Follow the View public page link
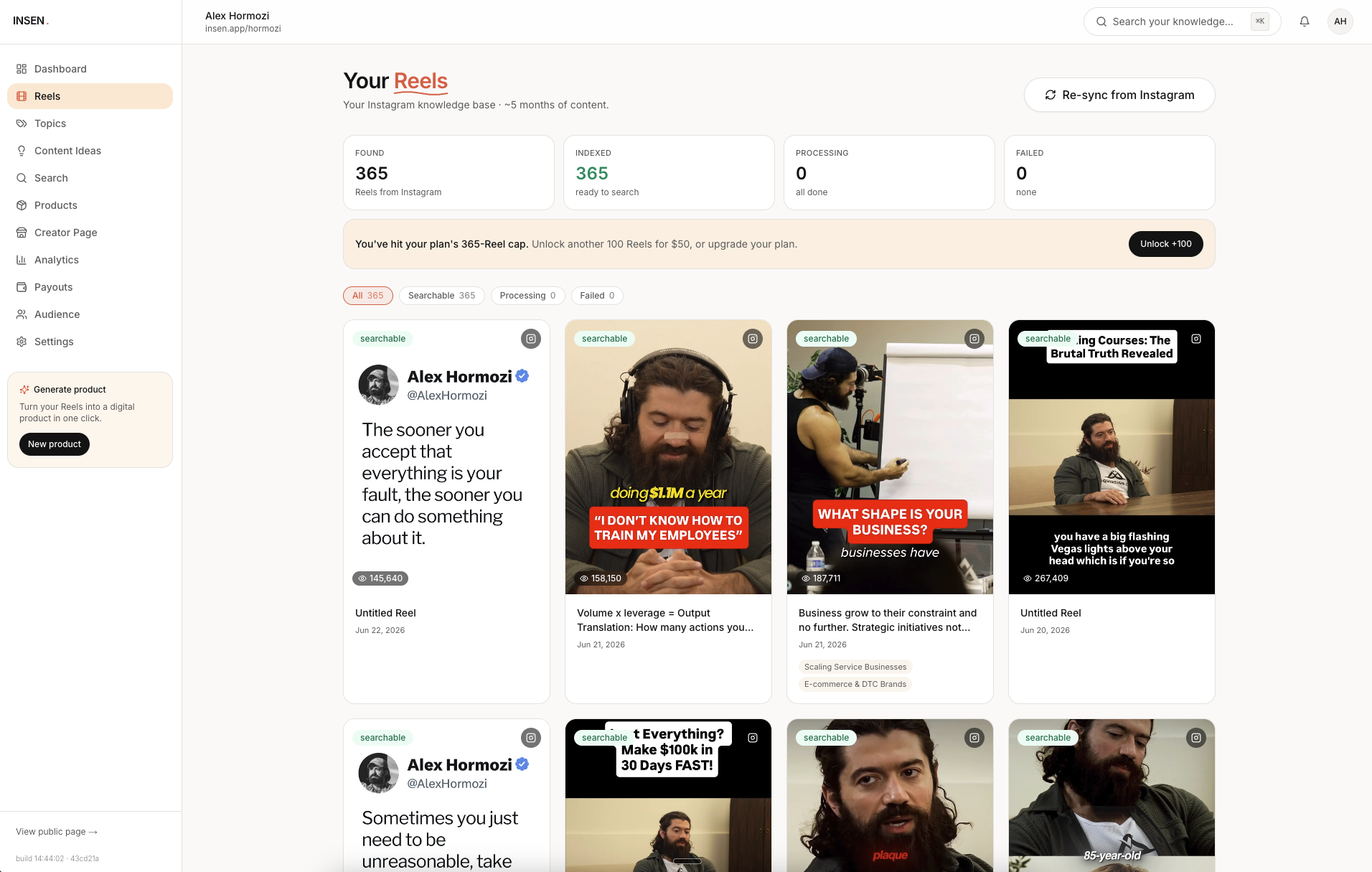 click(57, 832)
